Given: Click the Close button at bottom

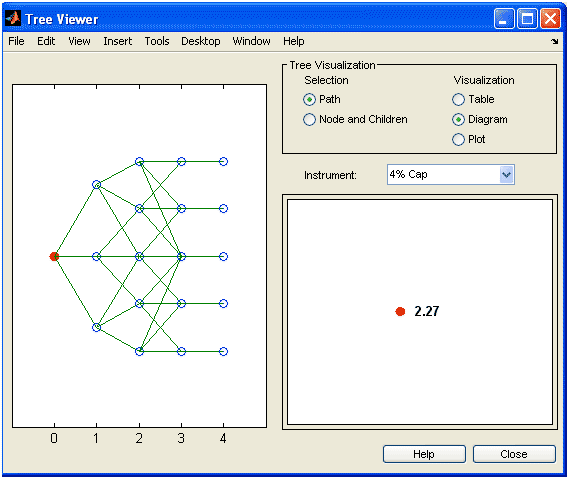Looking at the screenshot, I should [x=514, y=454].
